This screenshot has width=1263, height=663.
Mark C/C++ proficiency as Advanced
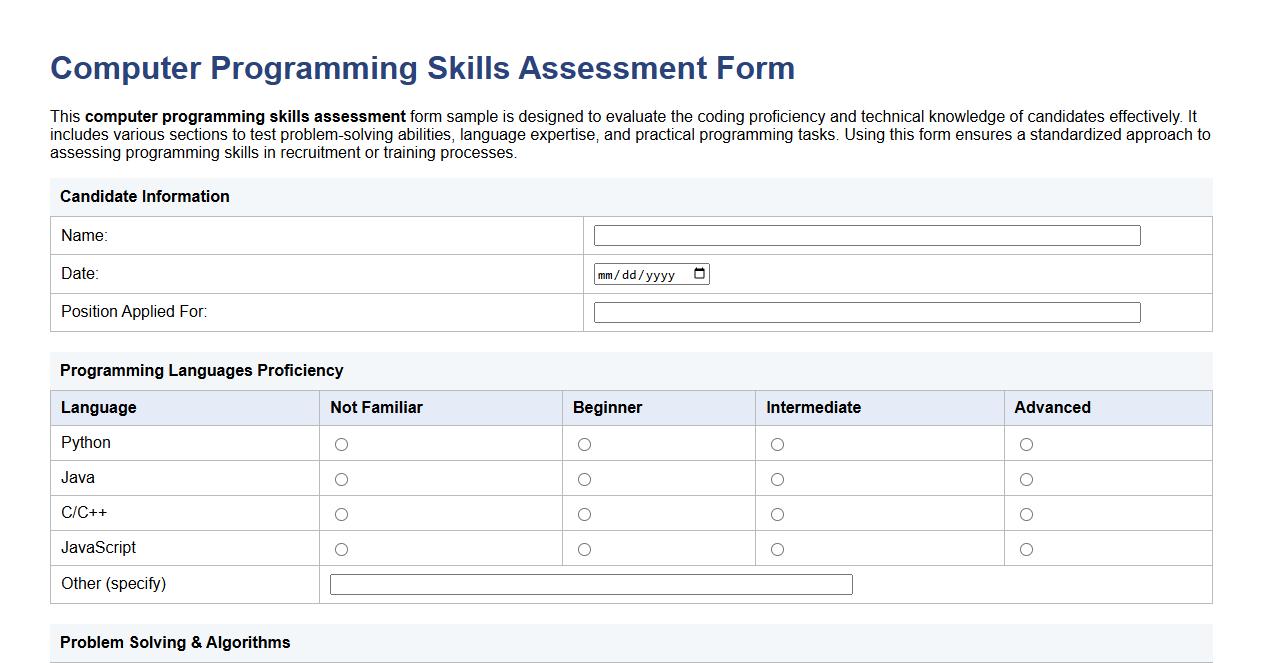[1026, 513]
